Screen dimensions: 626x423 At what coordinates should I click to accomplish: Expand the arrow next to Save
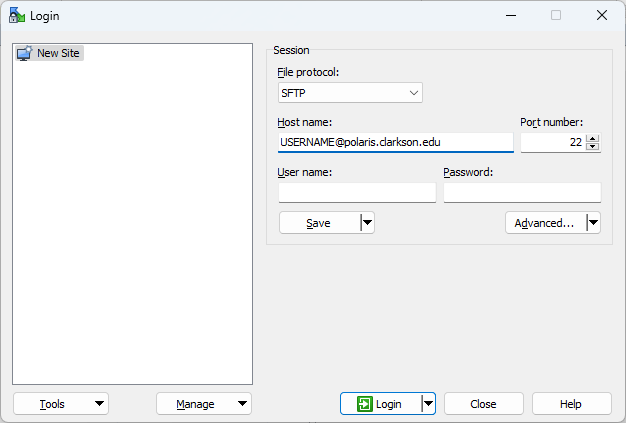pos(367,223)
